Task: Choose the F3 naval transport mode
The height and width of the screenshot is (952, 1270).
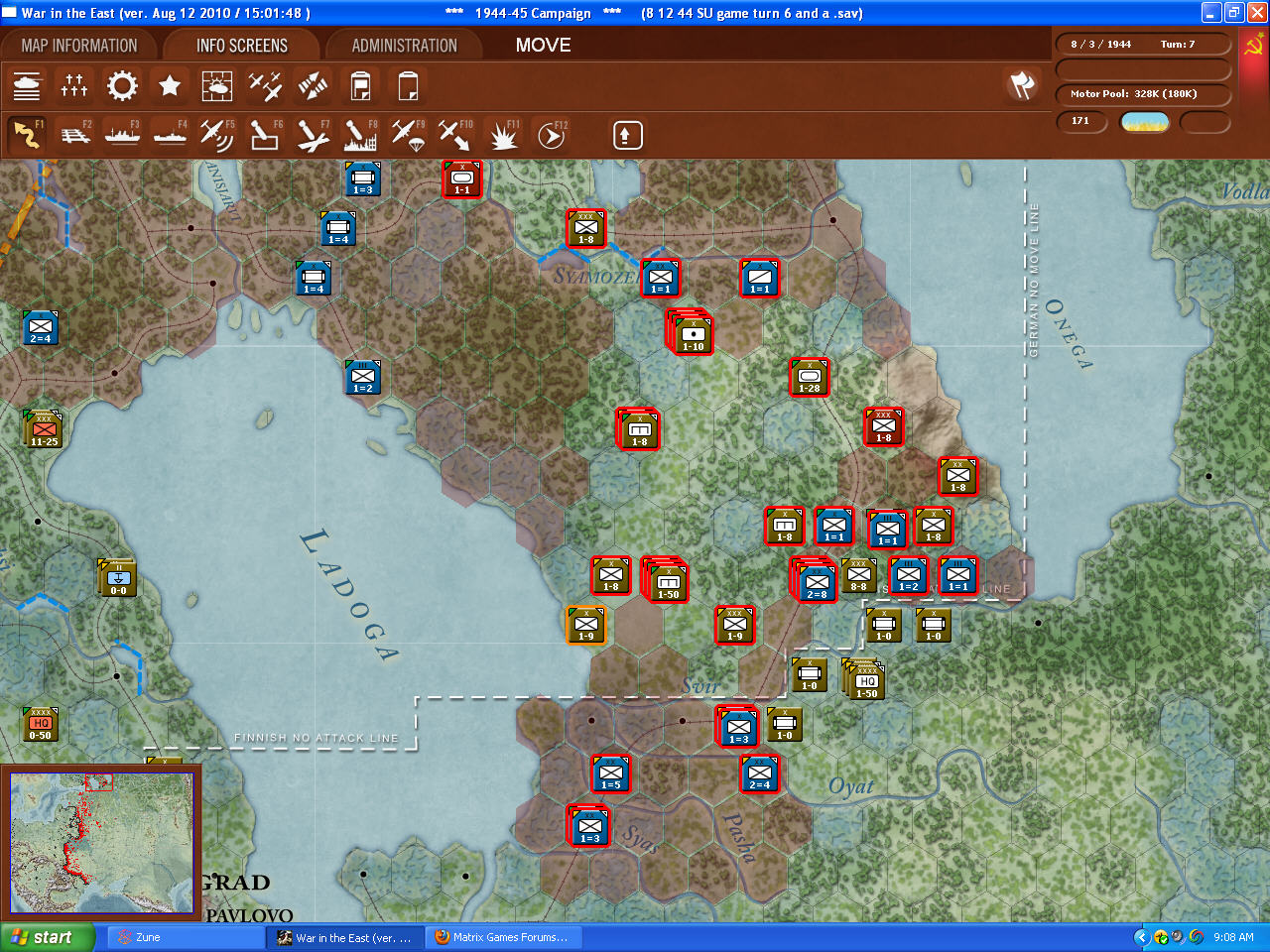Action: [123, 135]
